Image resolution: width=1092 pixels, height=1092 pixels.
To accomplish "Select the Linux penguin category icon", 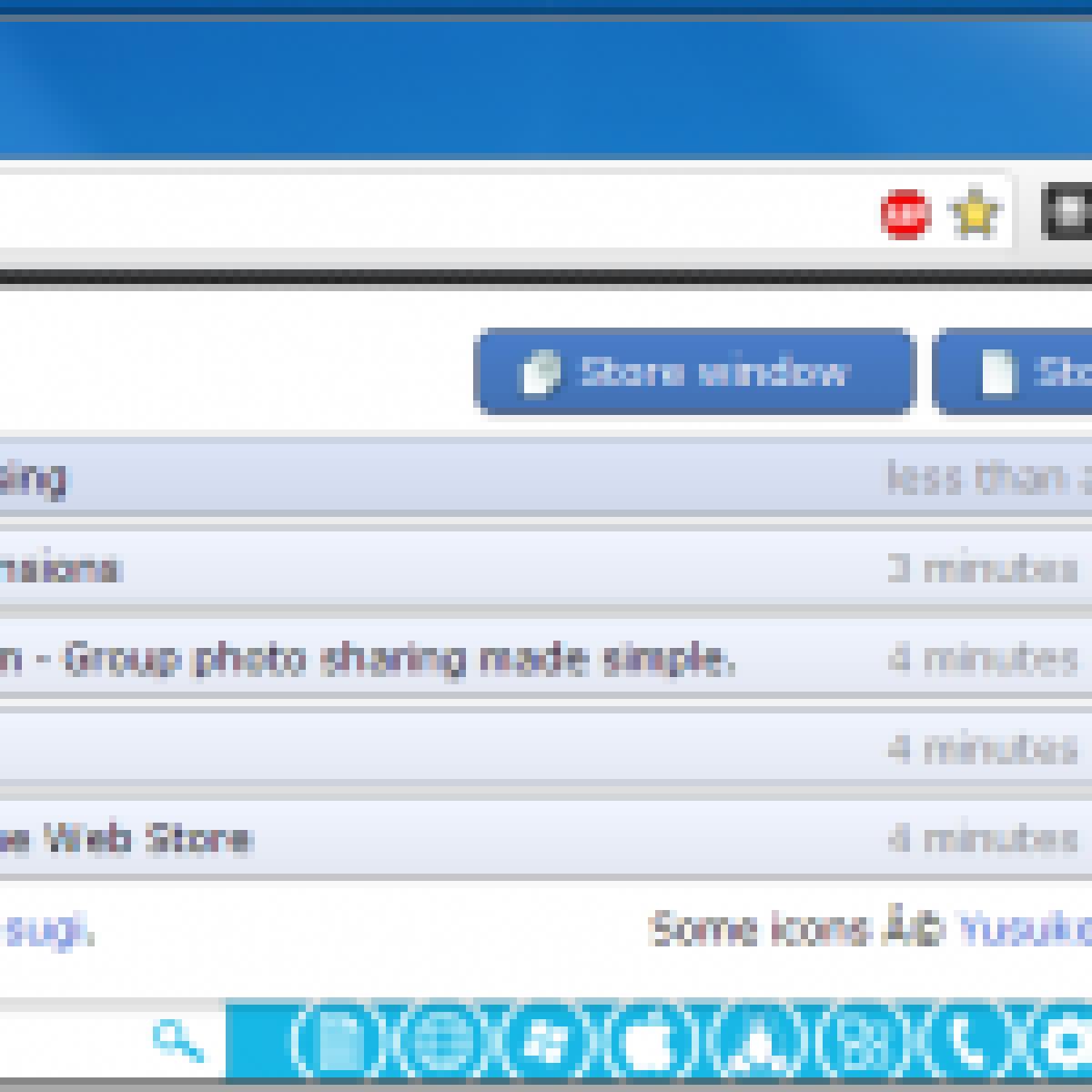I will [755, 1041].
